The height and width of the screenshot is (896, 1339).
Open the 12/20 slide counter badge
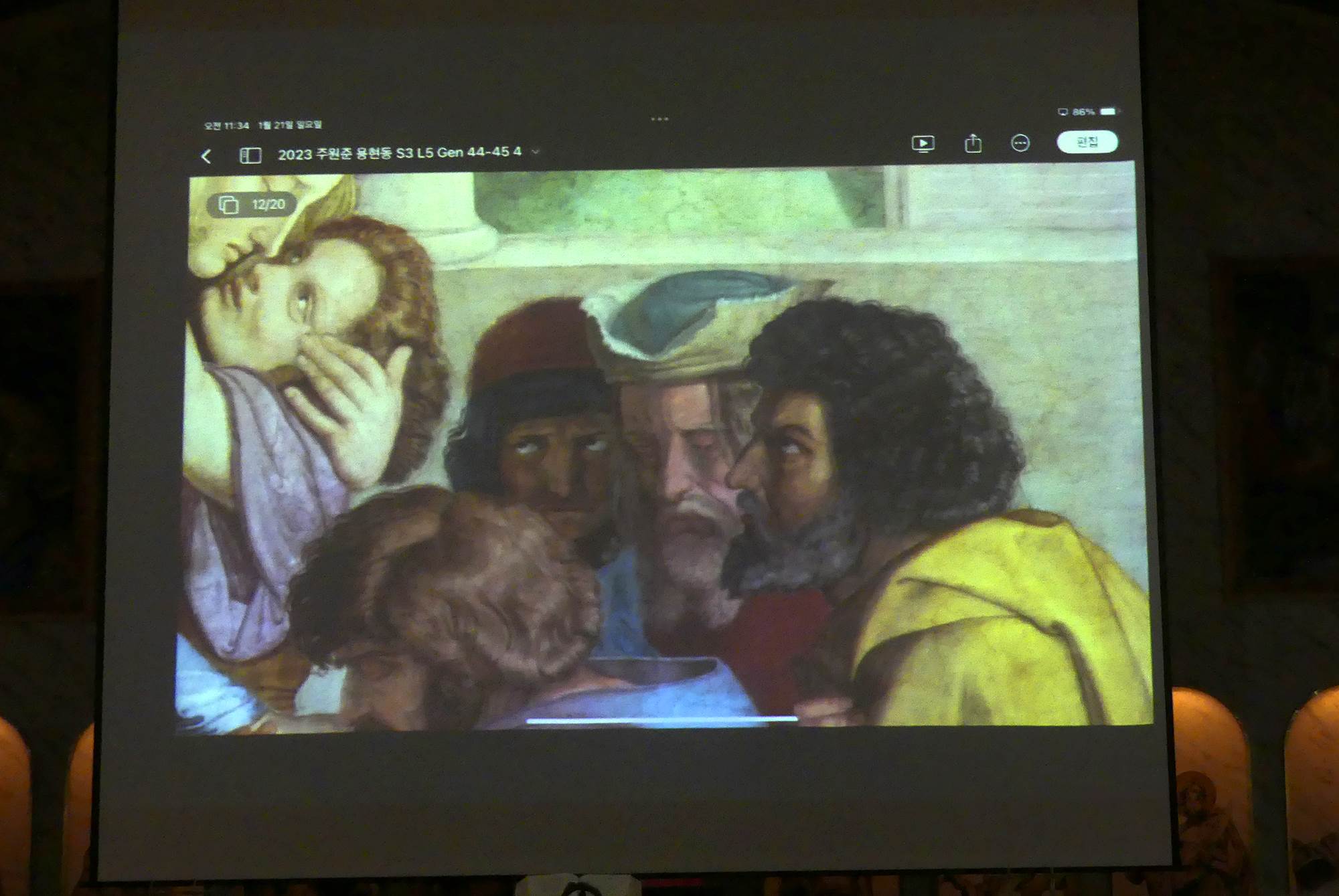tap(251, 205)
